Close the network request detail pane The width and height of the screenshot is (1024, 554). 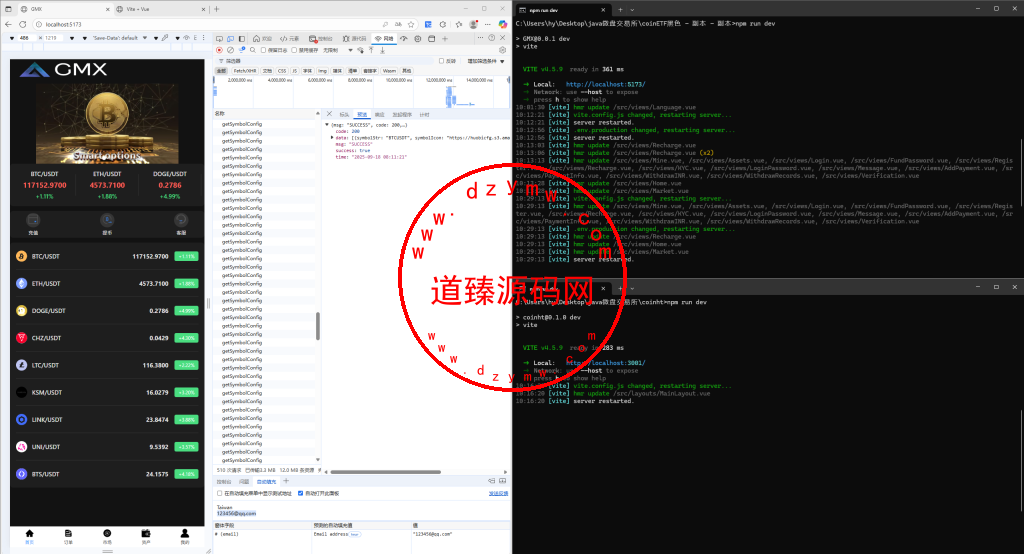(x=329, y=114)
